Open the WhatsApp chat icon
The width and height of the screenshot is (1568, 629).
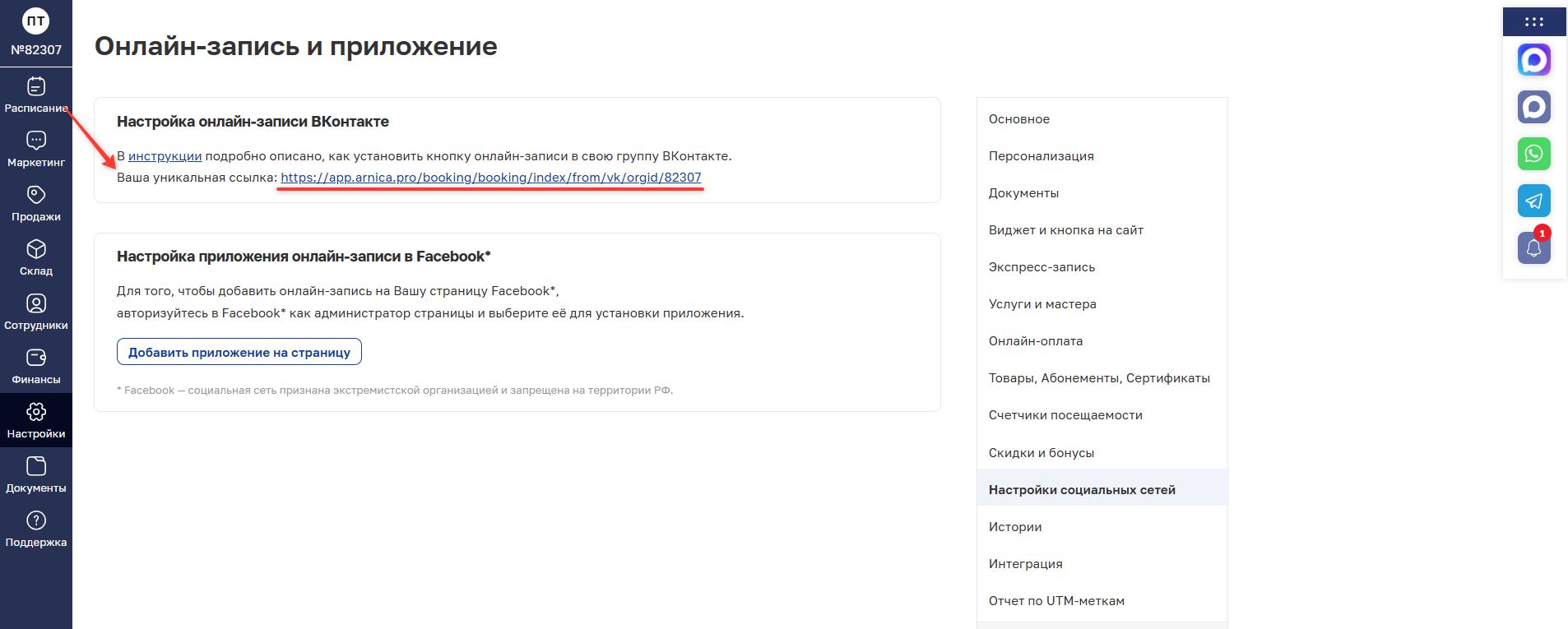pos(1533,154)
